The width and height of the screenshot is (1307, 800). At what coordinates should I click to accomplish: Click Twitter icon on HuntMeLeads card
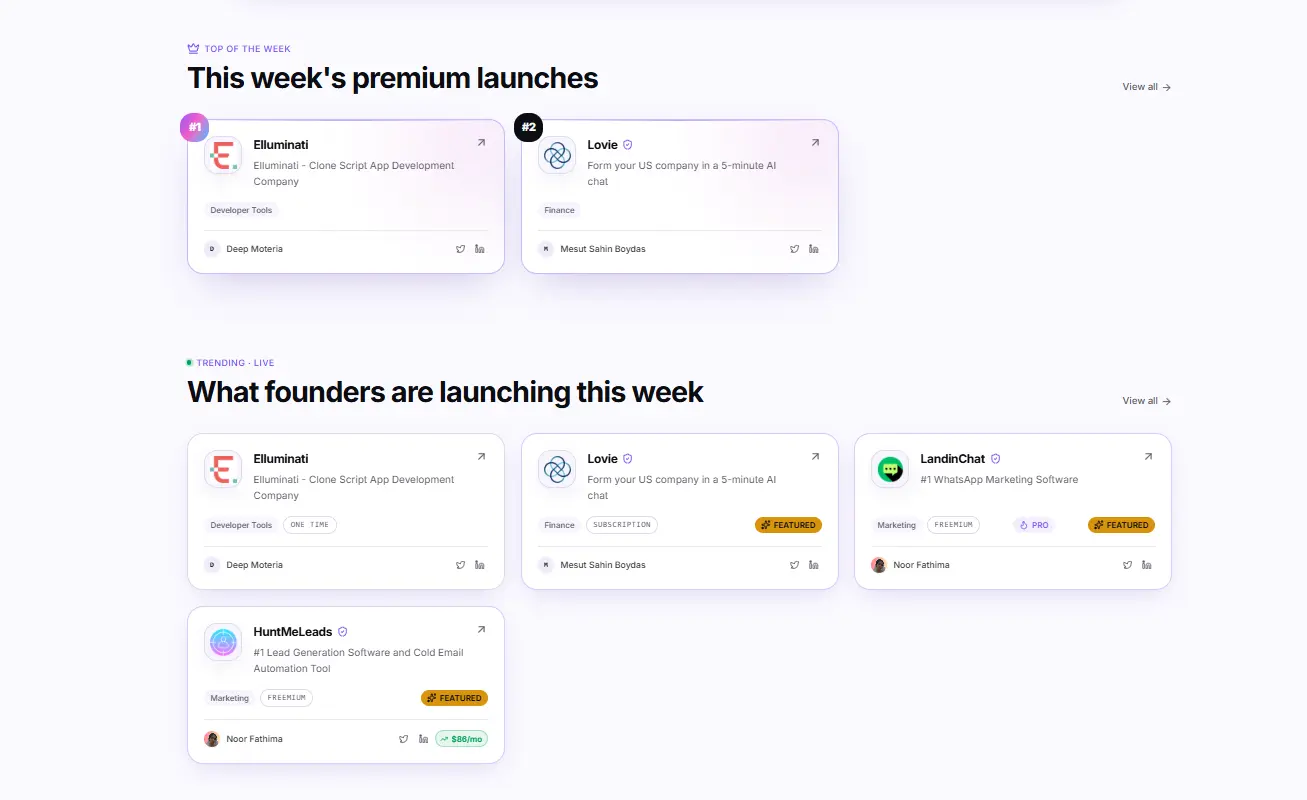404,739
